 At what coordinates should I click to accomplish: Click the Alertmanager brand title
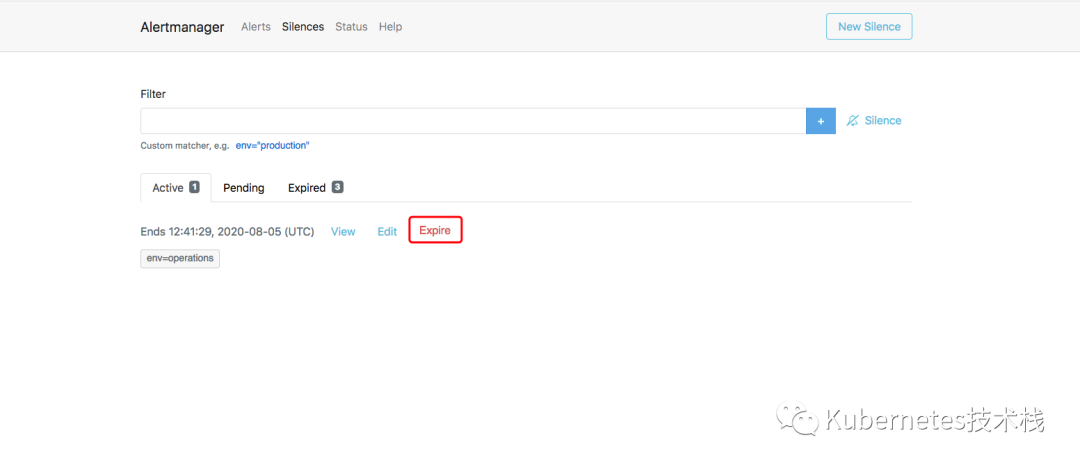point(182,27)
